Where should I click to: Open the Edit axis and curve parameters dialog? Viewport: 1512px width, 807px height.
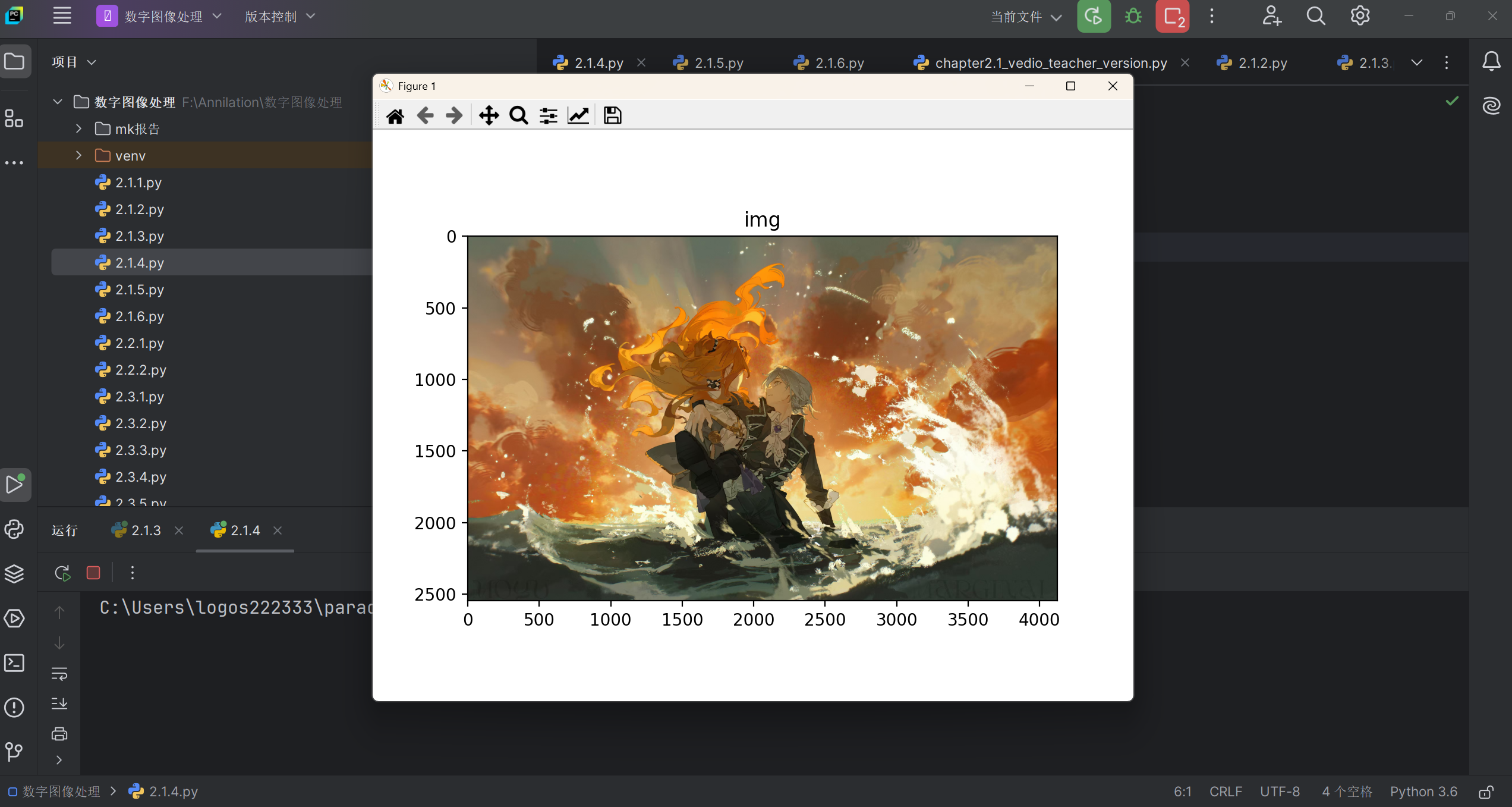pyautogui.click(x=578, y=115)
